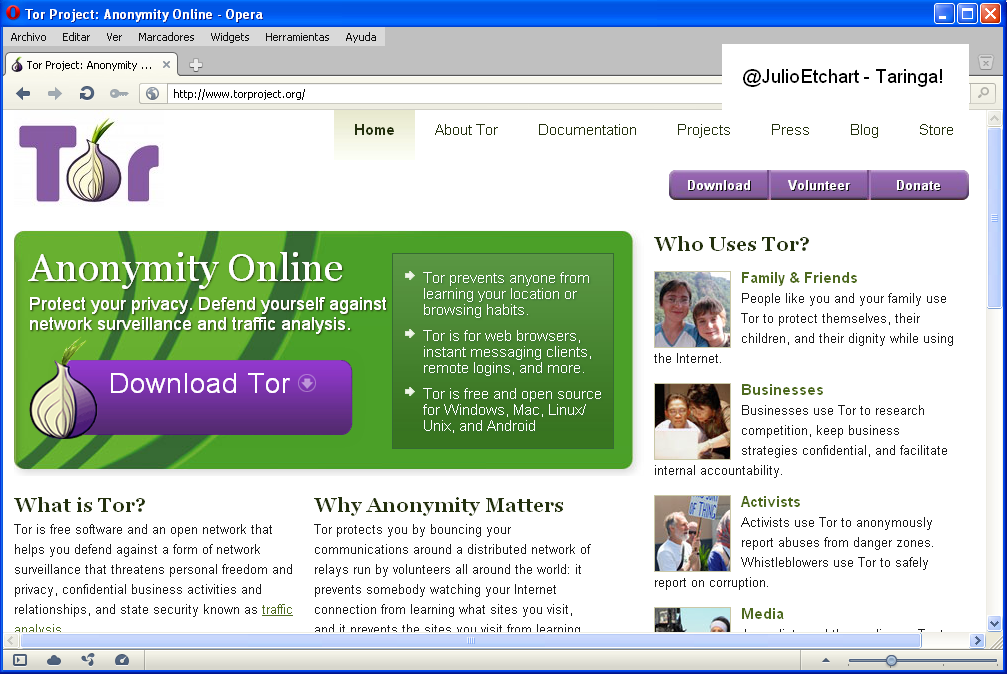Screen dimensions: 1007x674
Task: Expand the zoom level popup arrow
Action: (826, 660)
